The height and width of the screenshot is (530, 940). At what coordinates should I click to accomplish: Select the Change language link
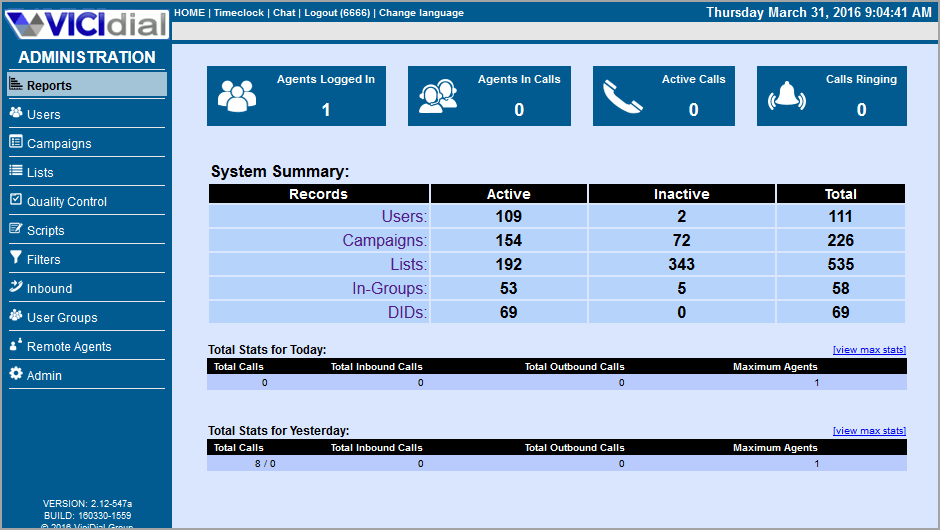click(421, 13)
